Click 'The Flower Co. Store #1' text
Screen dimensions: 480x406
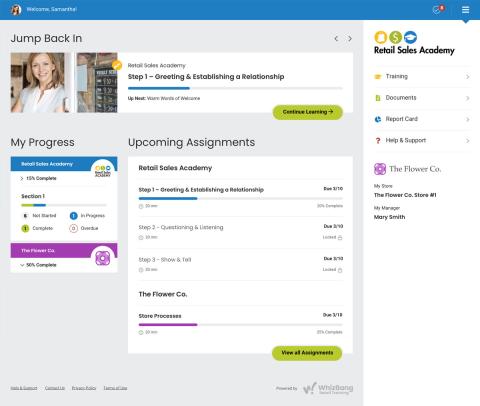405,195
